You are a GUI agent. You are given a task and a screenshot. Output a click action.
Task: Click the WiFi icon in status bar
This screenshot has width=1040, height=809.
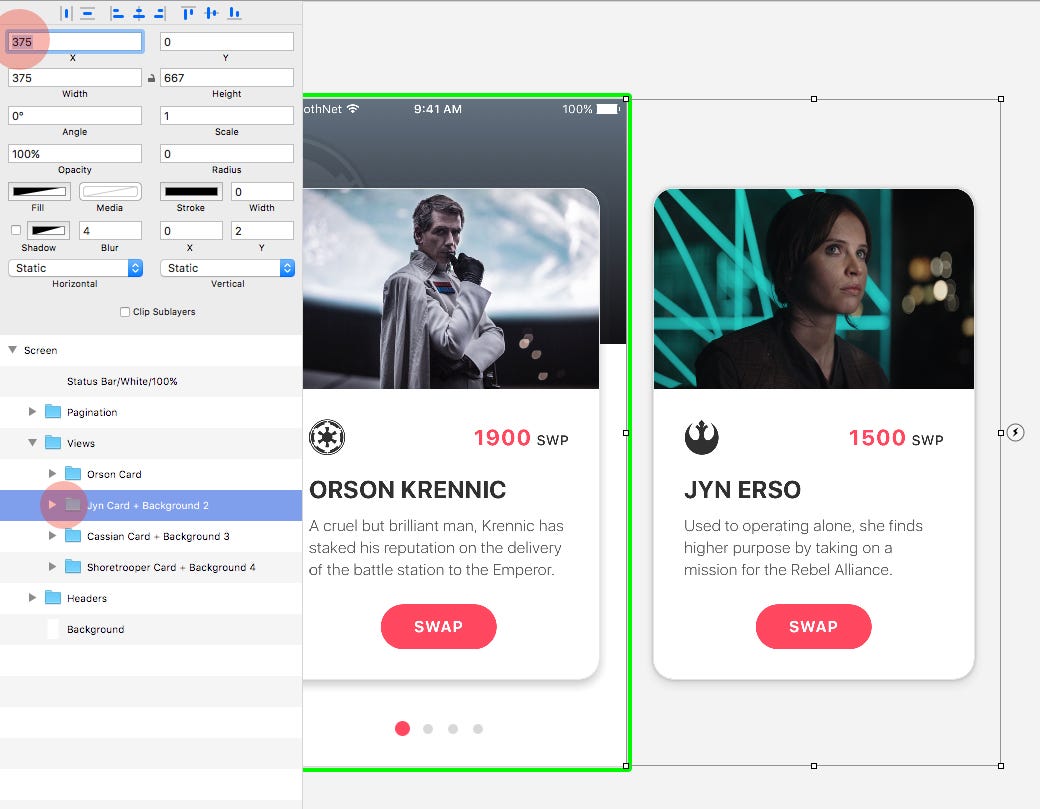(x=353, y=109)
